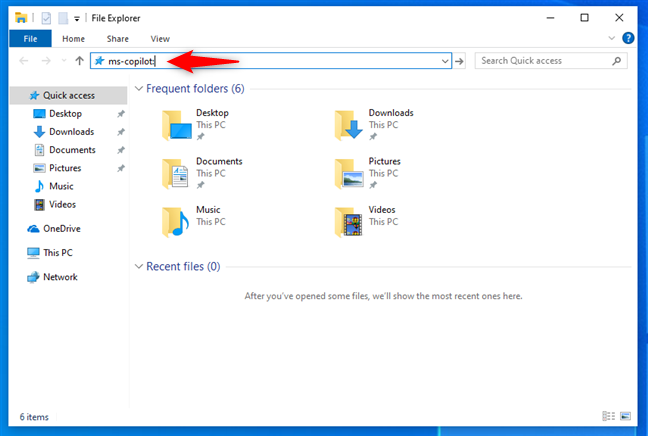The width and height of the screenshot is (648, 436).
Task: Open Desktop in navigation pane
Action: [65, 114]
